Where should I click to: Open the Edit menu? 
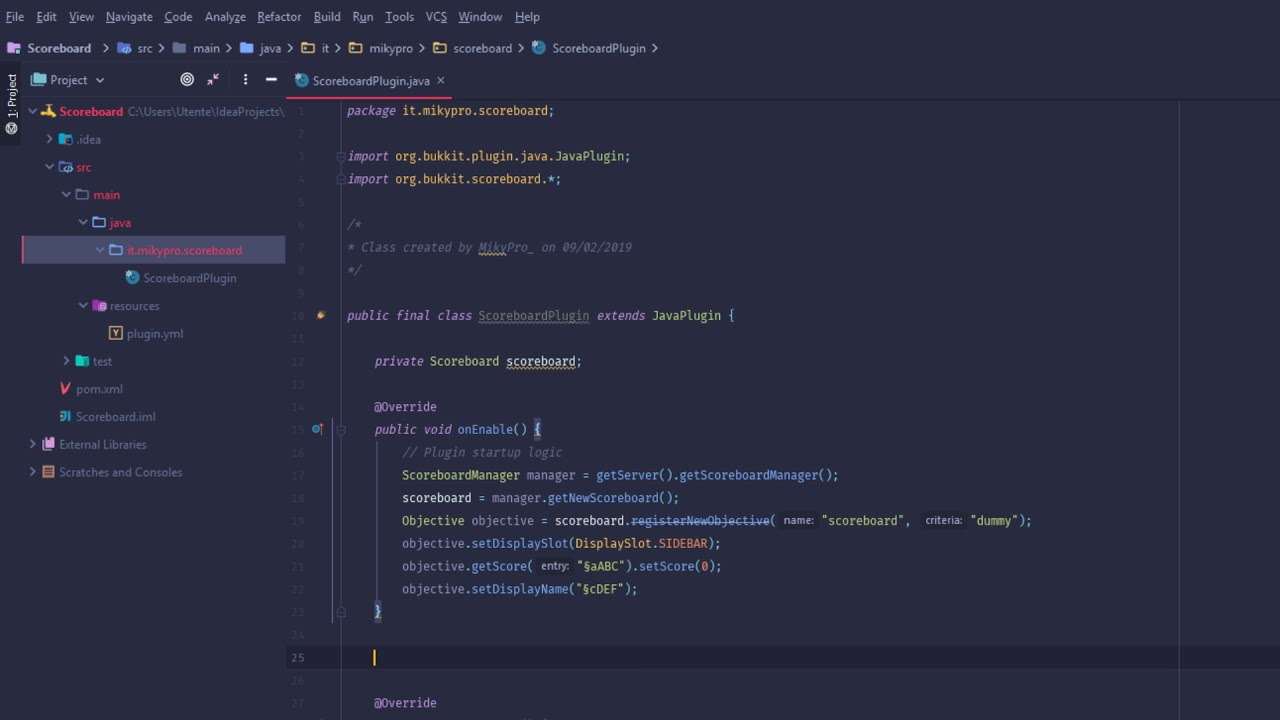[x=46, y=16]
